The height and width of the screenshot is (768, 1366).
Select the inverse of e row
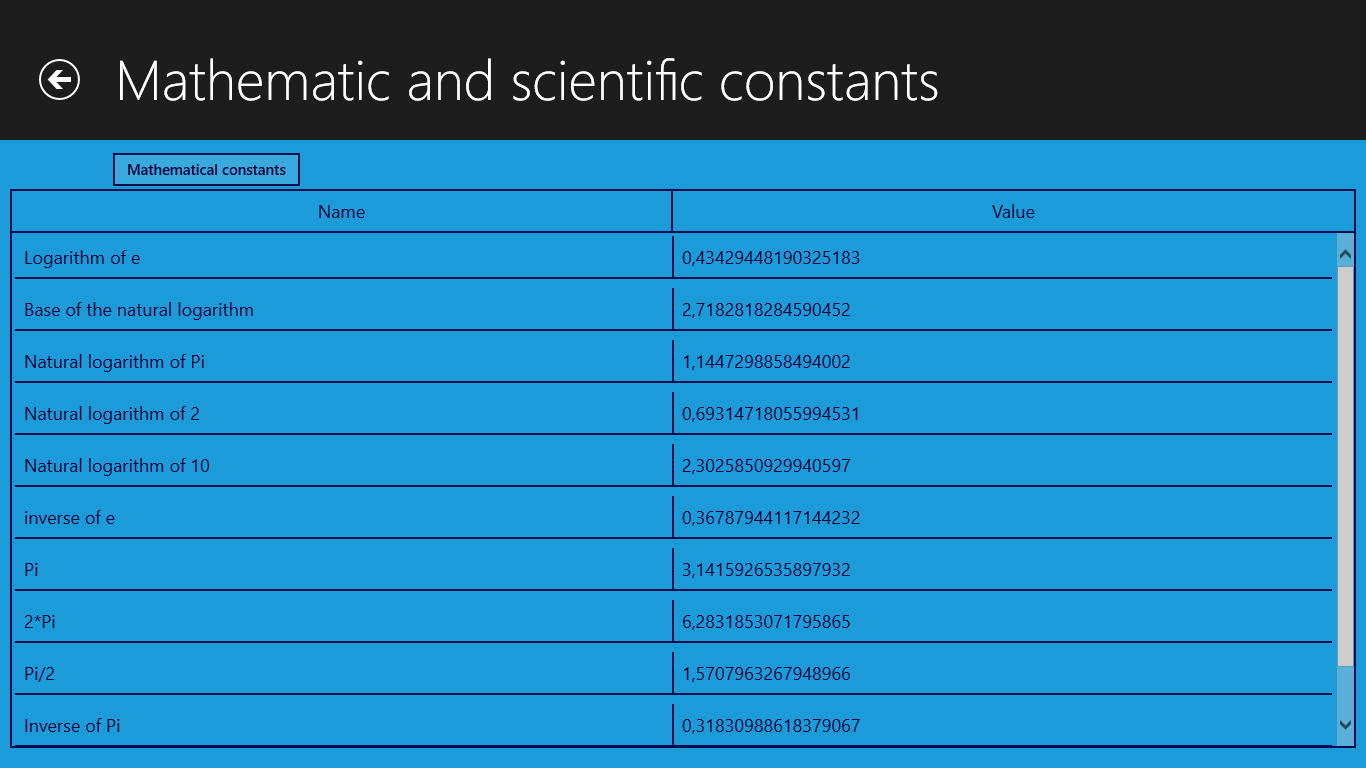click(x=672, y=518)
